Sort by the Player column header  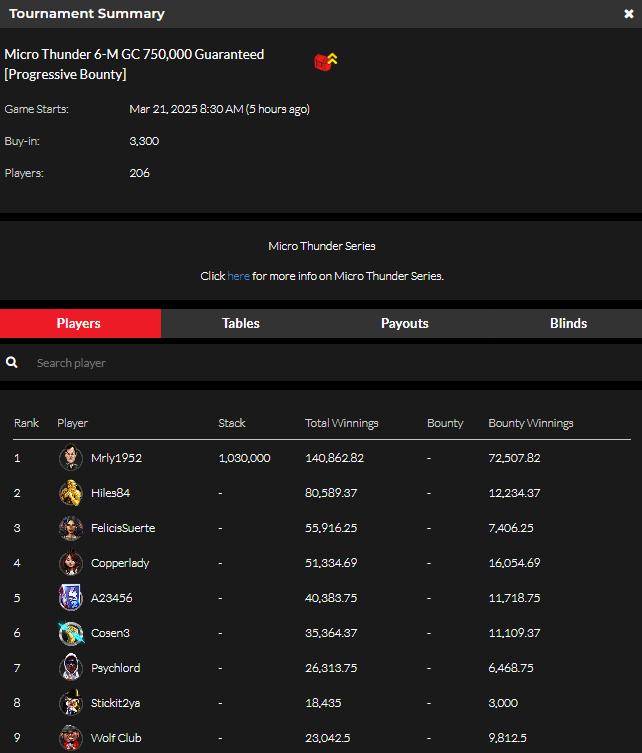tap(73, 423)
